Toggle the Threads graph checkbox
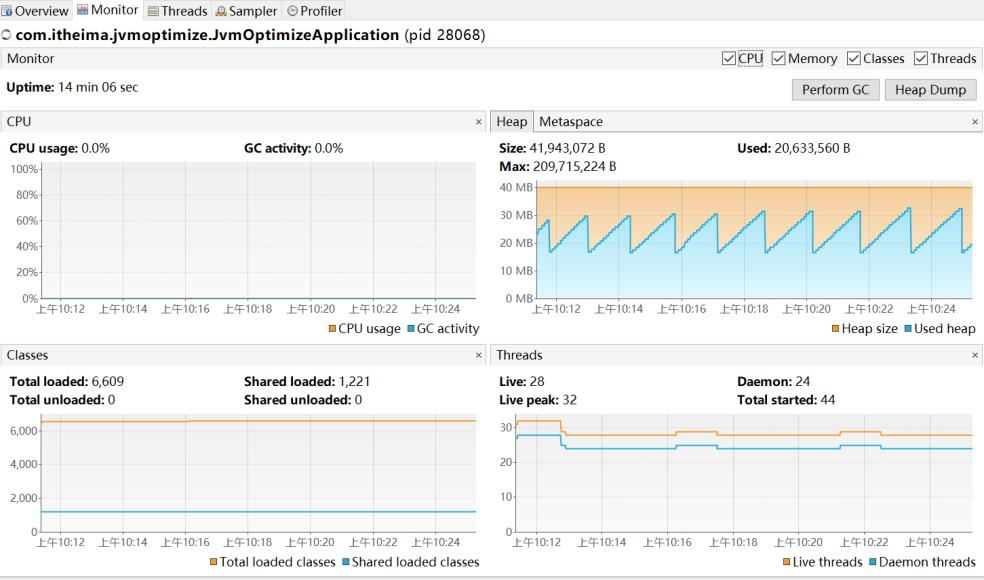This screenshot has height=580, width=984. pyautogui.click(x=921, y=59)
